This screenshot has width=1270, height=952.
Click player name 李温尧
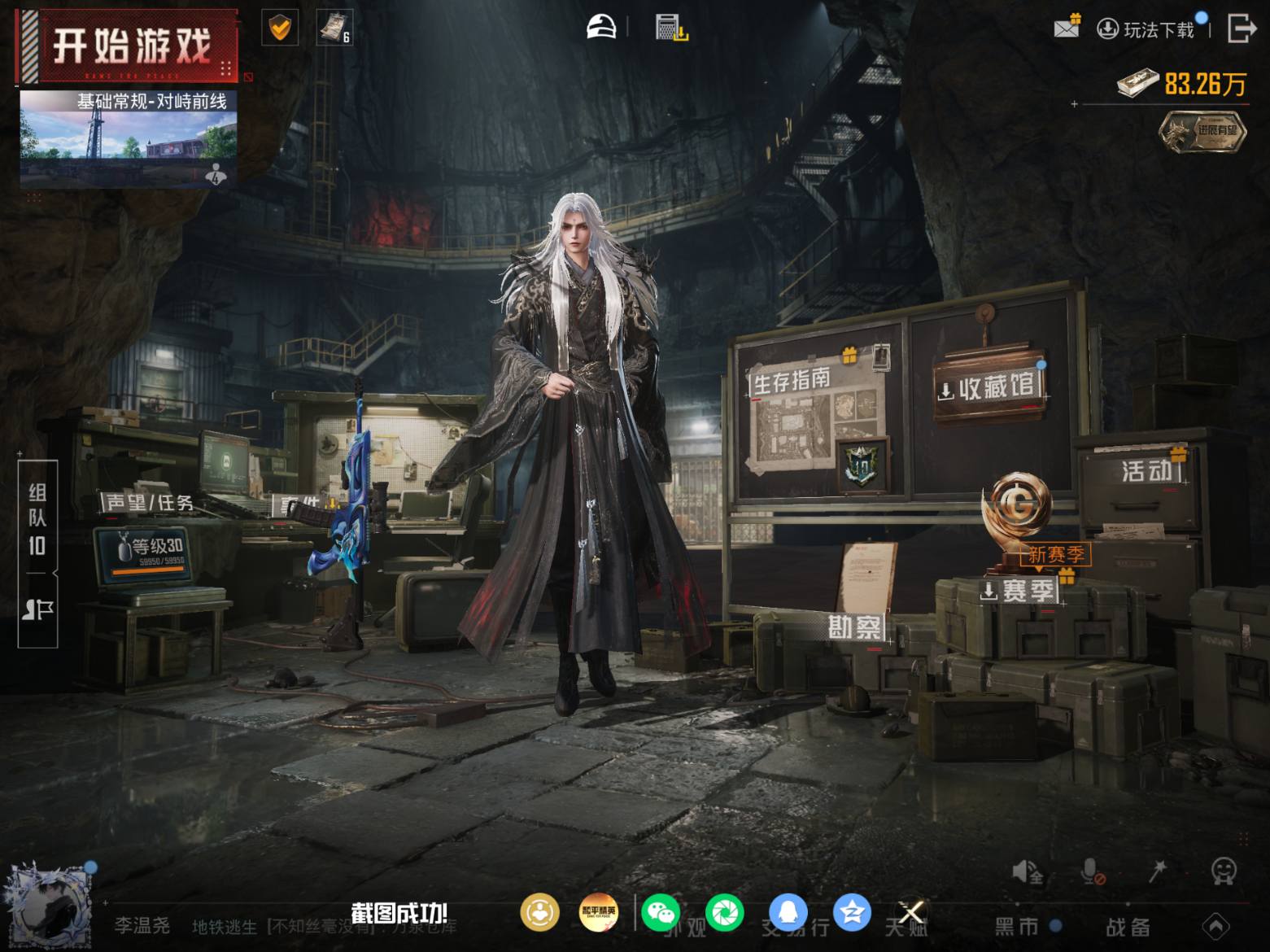point(142,926)
